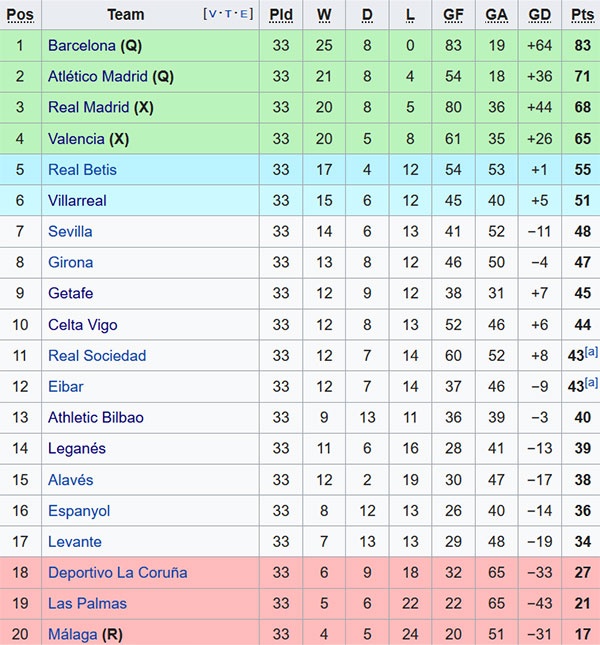This screenshot has height=645, width=600.
Task: Click the Pts column header
Action: (x=582, y=15)
